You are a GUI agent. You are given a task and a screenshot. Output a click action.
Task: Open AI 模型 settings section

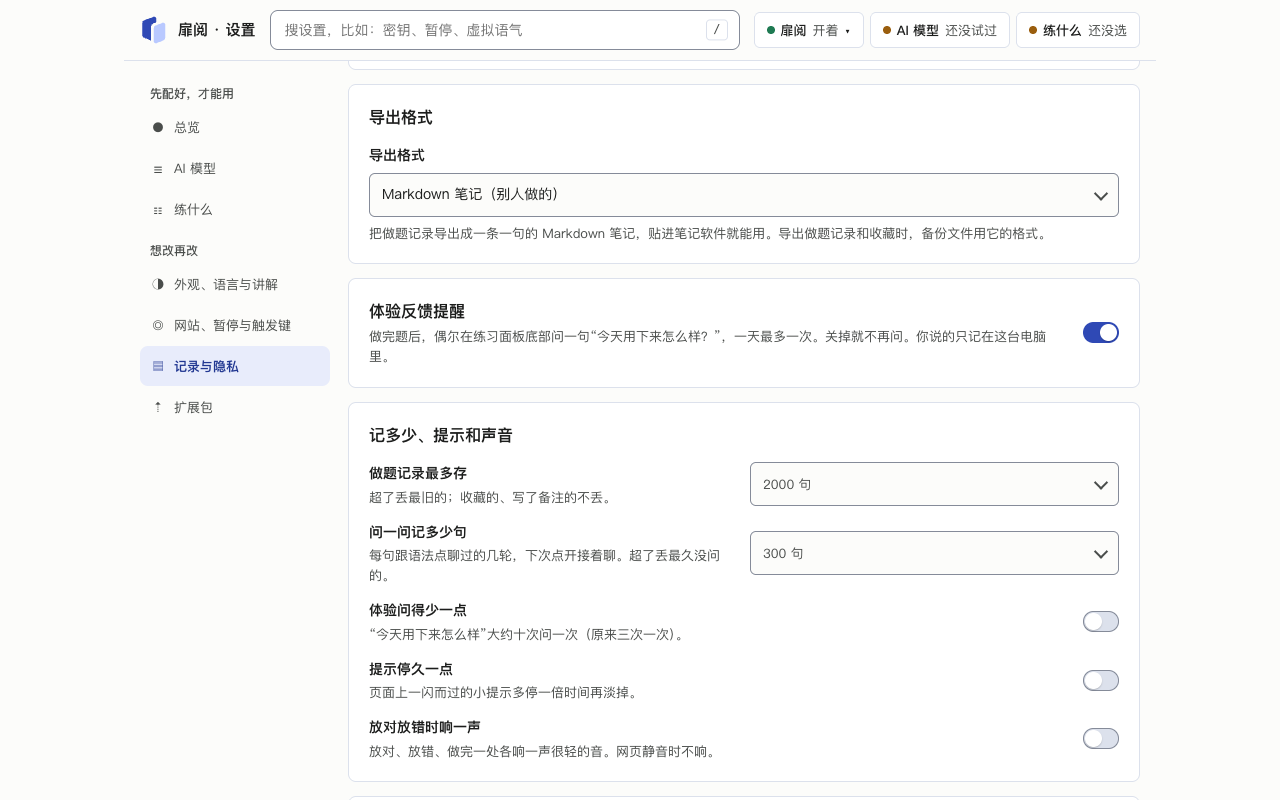[x=235, y=169]
